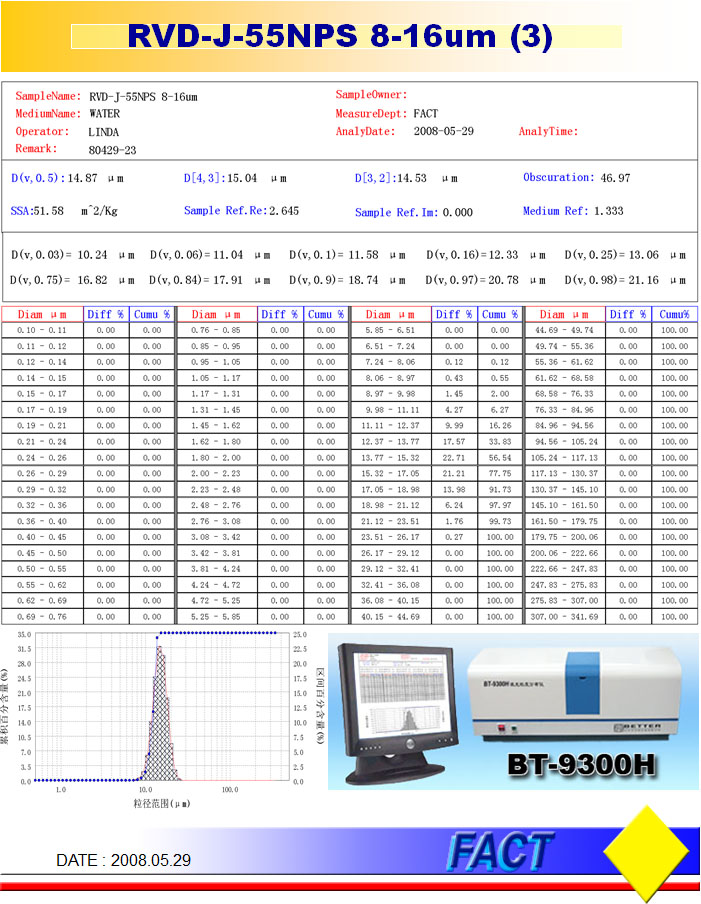Screen dimensions: 701x904
Task: Click the diameter cell 0.76 - 0.85
Action: 216,330
